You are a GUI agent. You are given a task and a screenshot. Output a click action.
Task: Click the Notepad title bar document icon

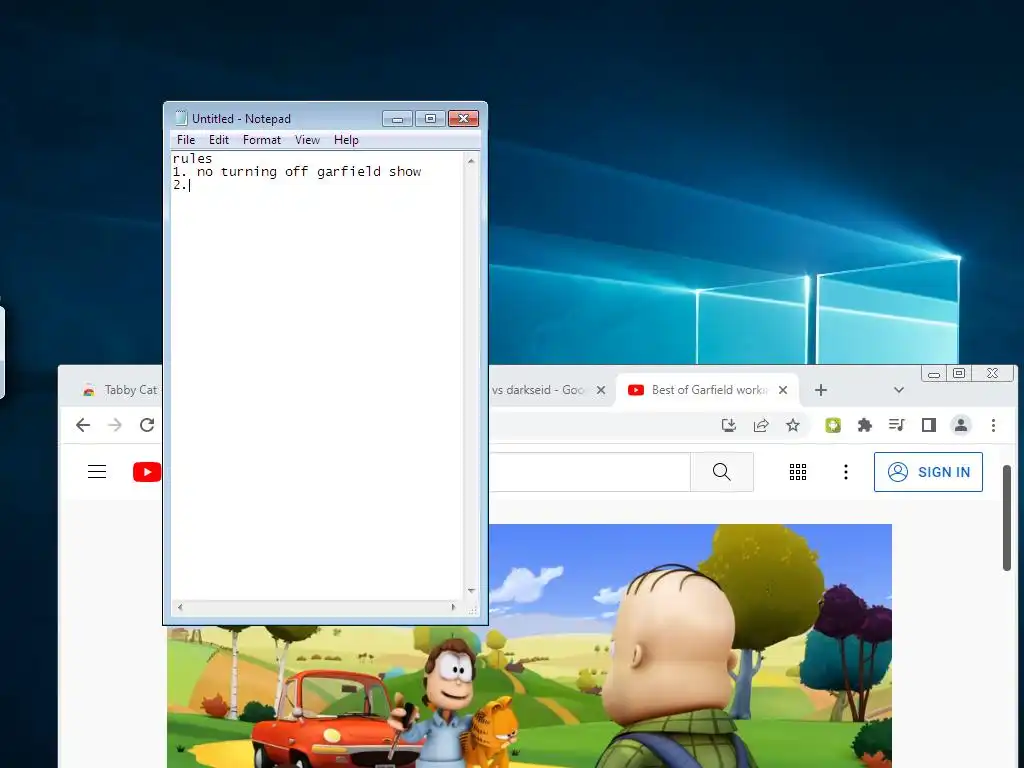pyautogui.click(x=181, y=118)
